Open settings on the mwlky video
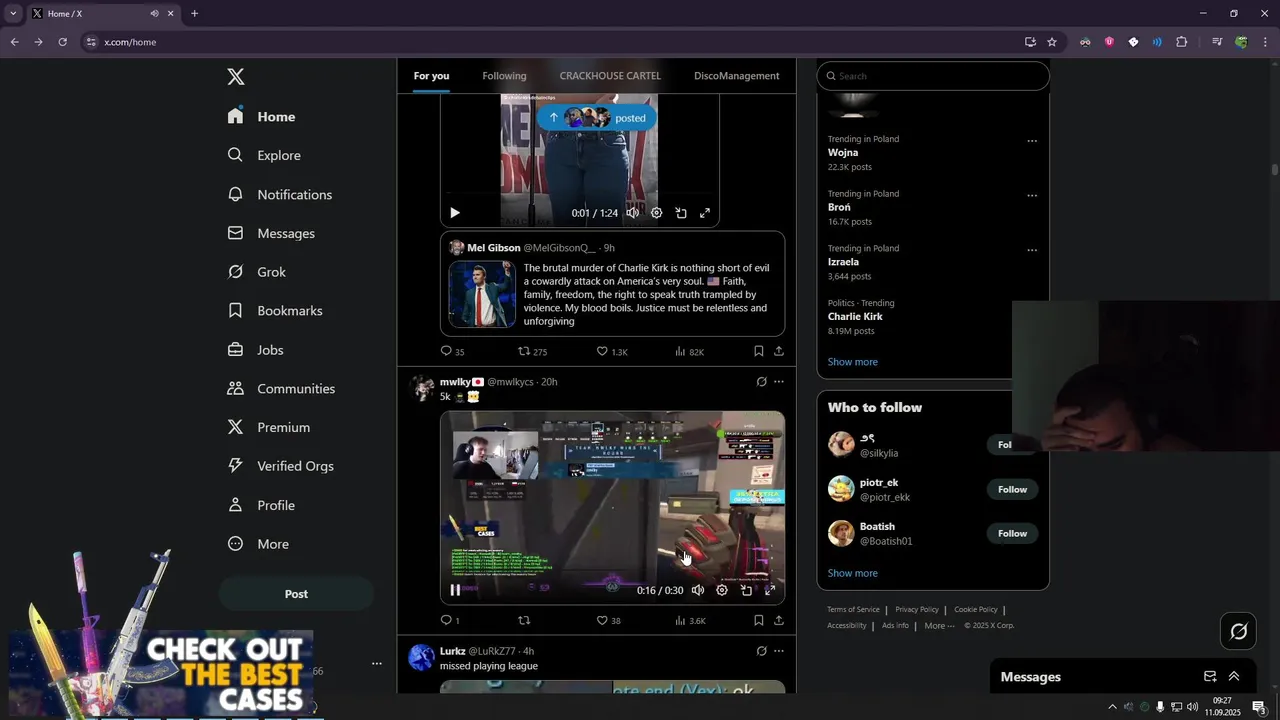1280x720 pixels. click(x=722, y=590)
